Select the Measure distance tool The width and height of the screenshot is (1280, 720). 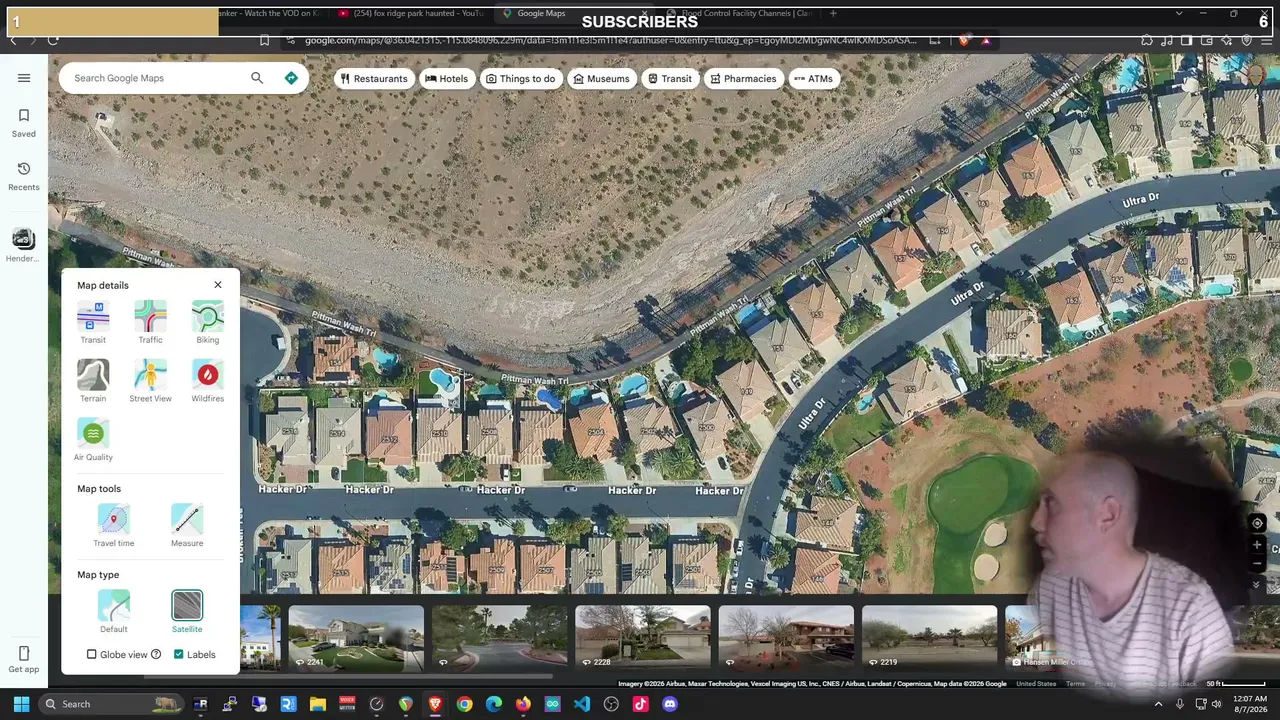click(x=187, y=525)
